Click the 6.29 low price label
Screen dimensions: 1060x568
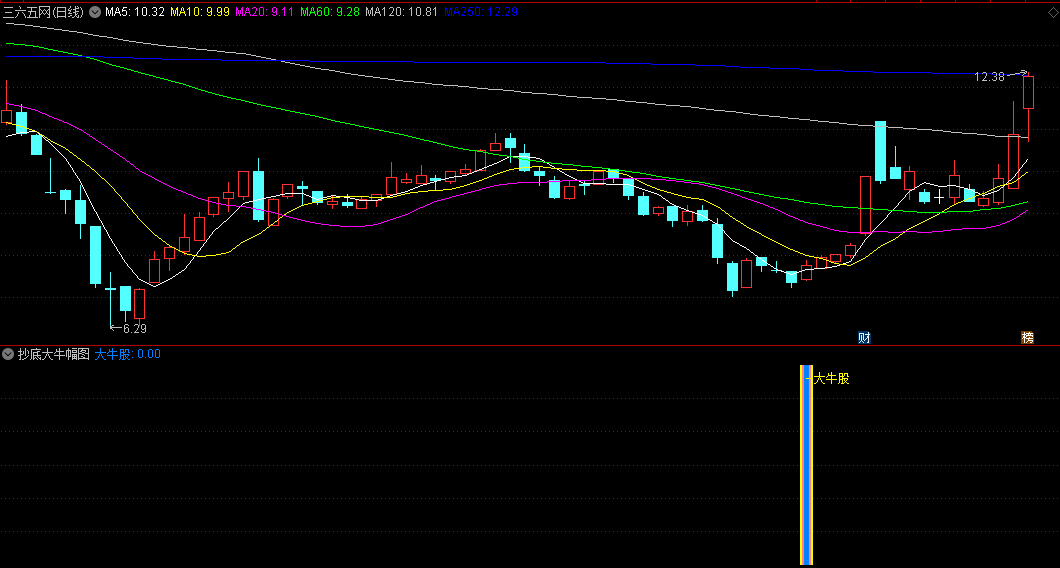(x=134, y=329)
